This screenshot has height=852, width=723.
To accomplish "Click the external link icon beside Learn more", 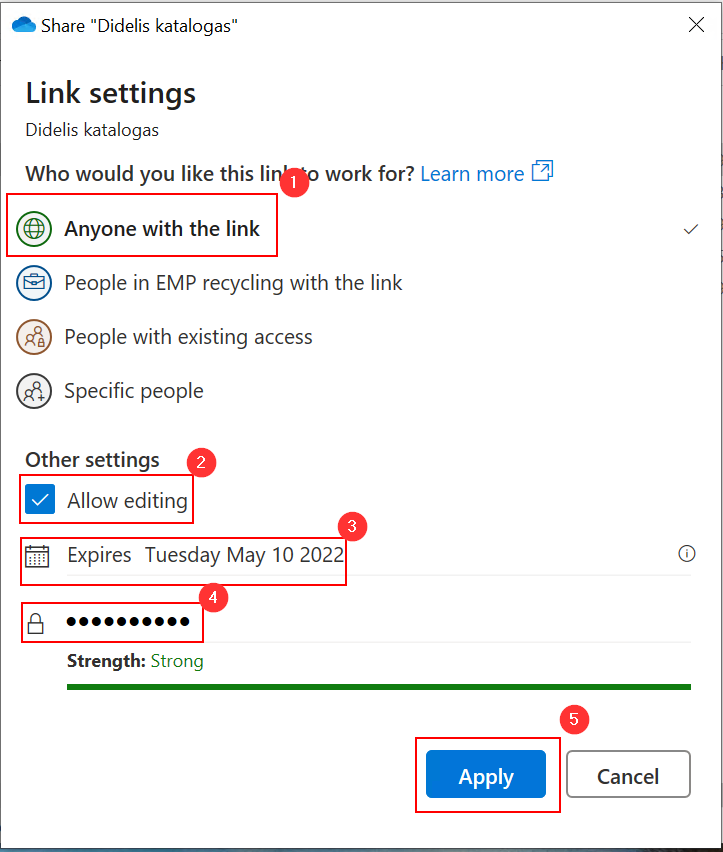I will (542, 171).
